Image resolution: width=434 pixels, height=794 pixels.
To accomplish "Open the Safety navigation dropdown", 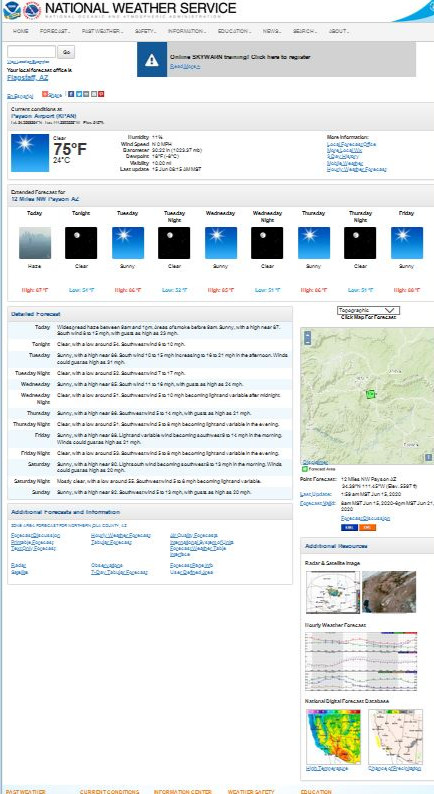I will pyautogui.click(x=145, y=31).
